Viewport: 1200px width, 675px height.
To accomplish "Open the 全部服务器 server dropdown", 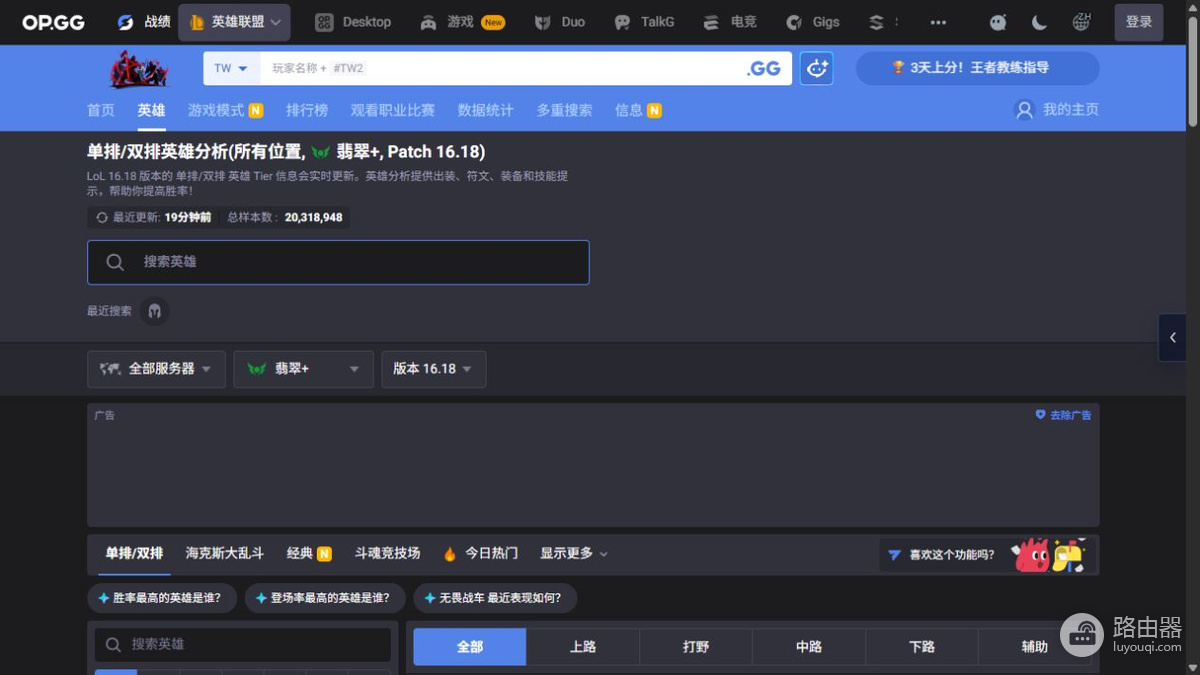I will point(155,369).
